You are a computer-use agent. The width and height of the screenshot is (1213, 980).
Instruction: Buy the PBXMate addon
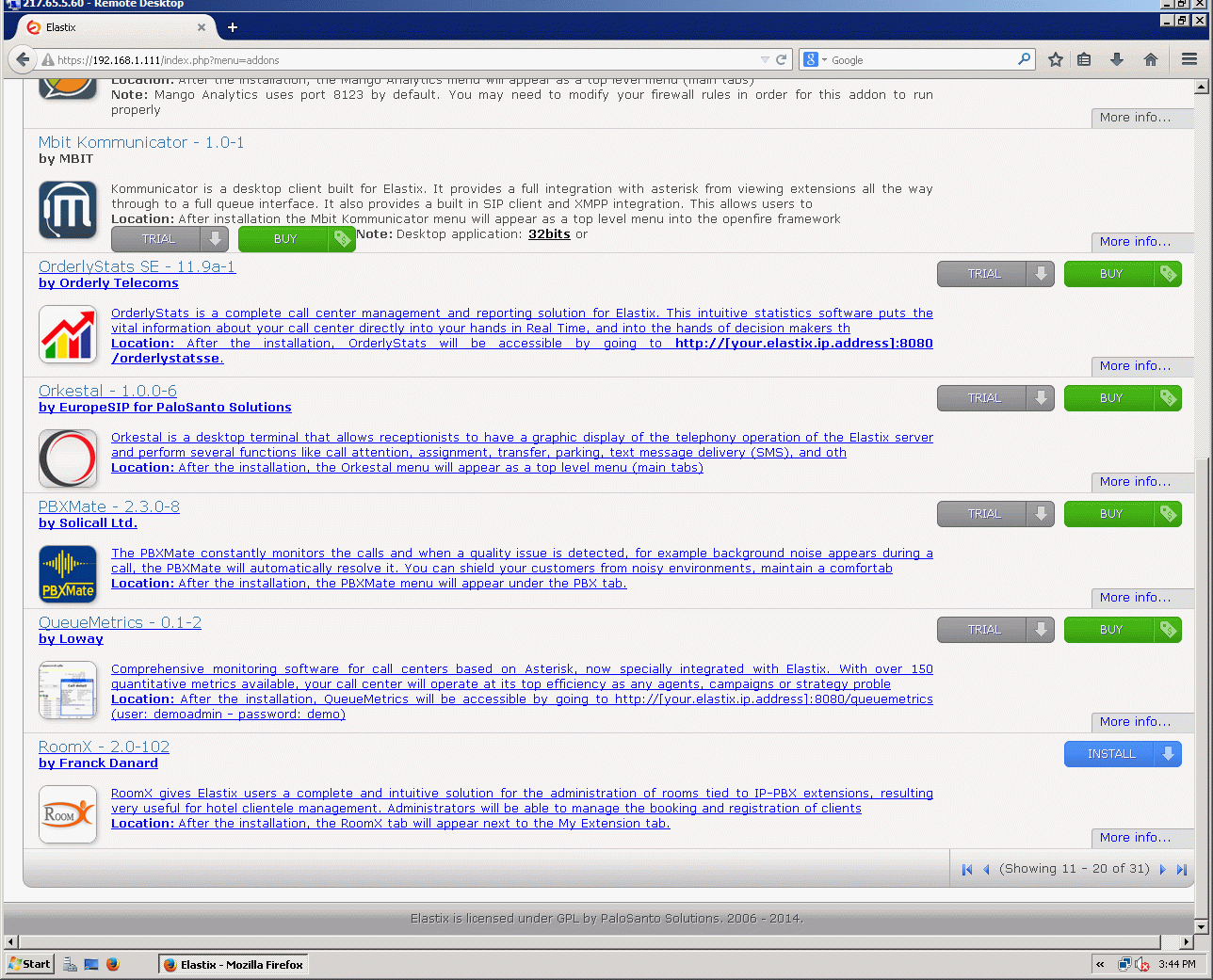pyautogui.click(x=1123, y=514)
